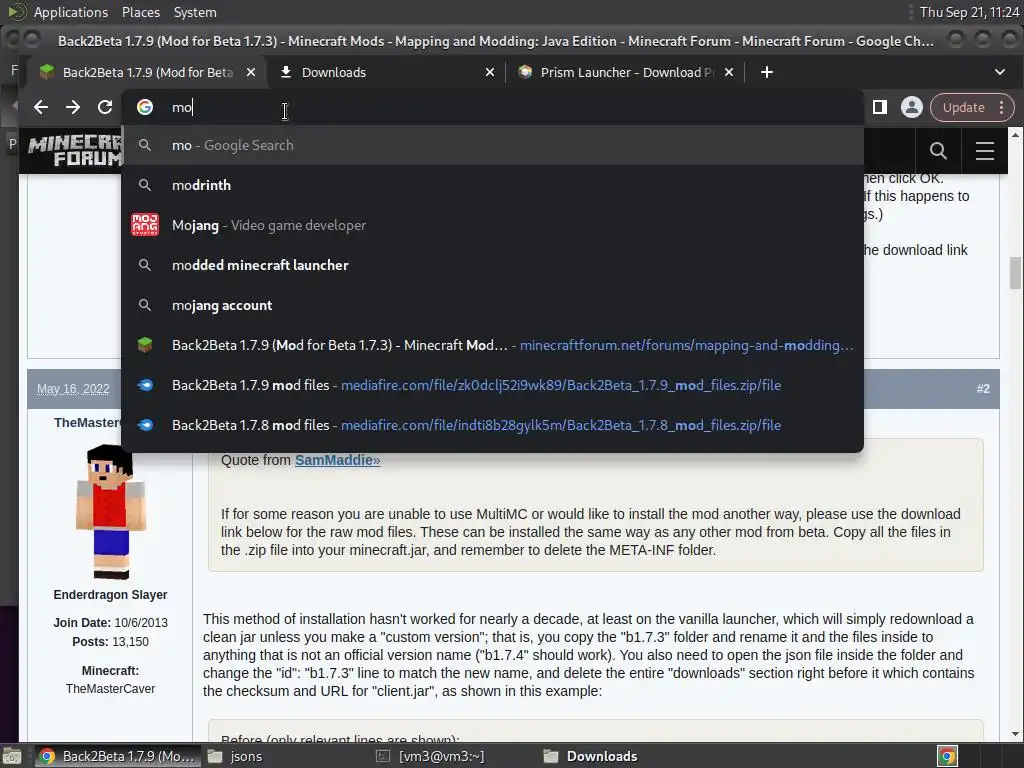
Task: Close the Back2Beta tab
Action: coord(251,72)
